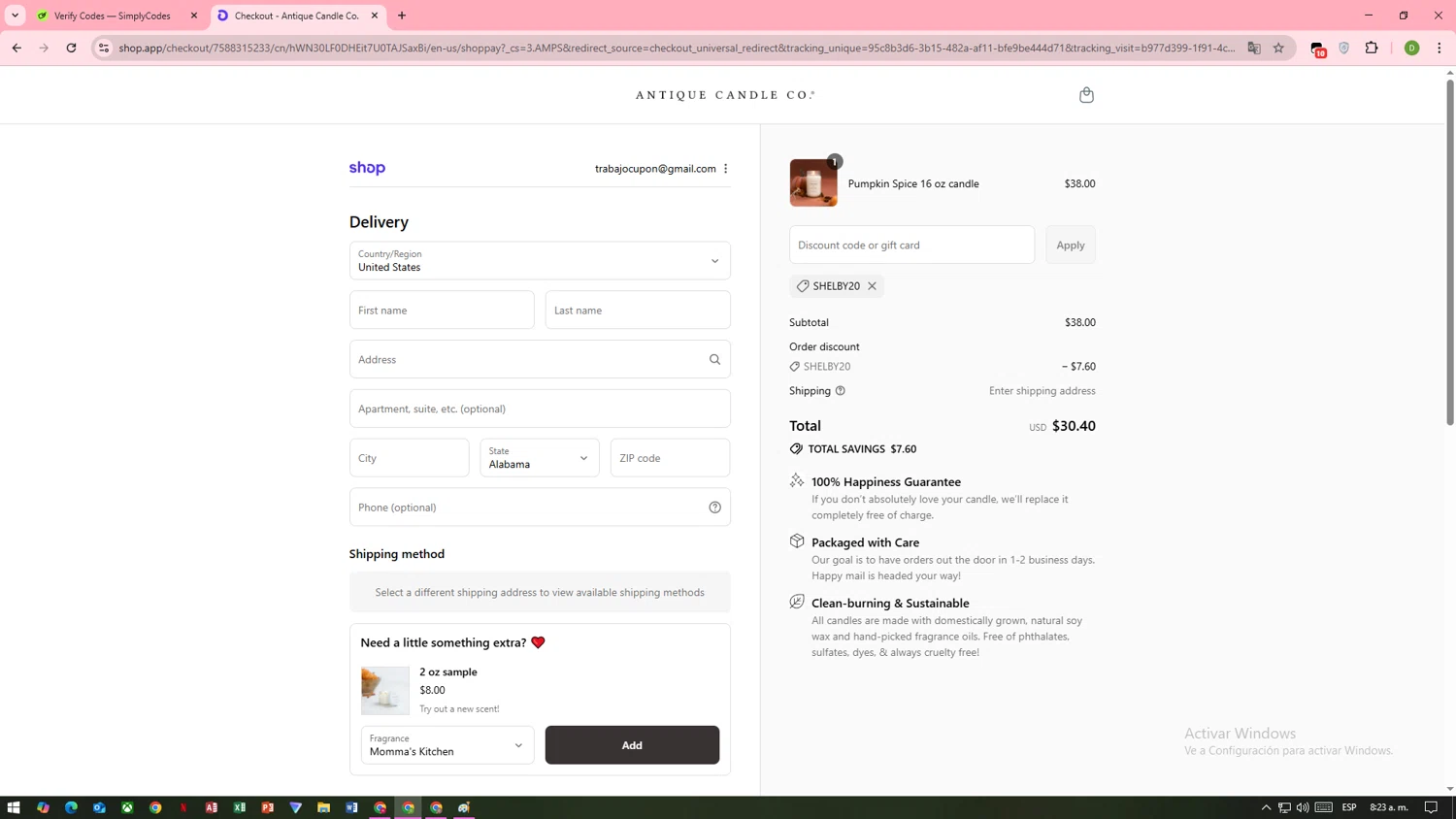Click the First name field
The width and height of the screenshot is (1456, 819).
pyautogui.click(x=442, y=311)
